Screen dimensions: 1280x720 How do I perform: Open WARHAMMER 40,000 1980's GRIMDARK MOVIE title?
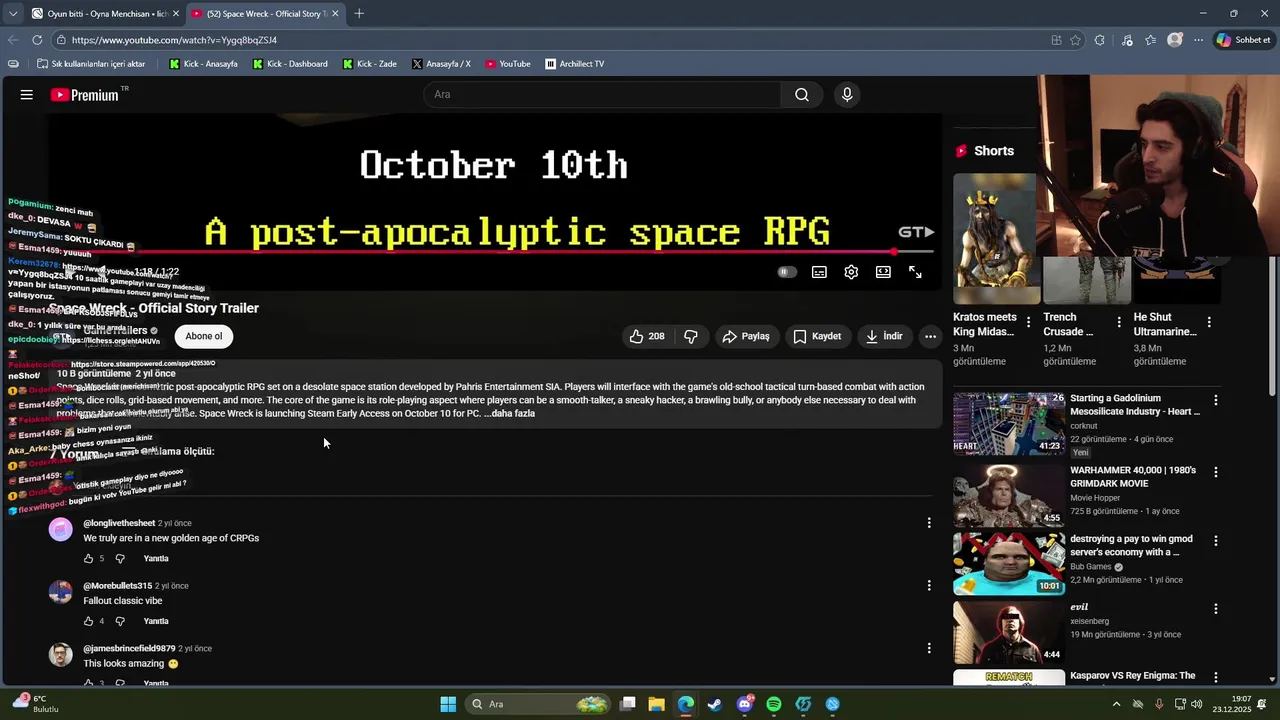tap(1133, 477)
